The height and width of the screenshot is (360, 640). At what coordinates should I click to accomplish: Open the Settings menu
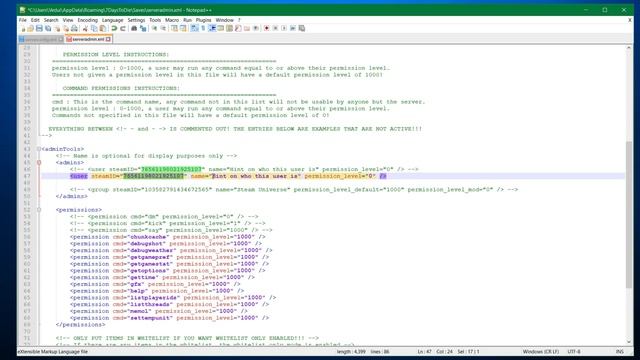pyautogui.click(x=136, y=20)
